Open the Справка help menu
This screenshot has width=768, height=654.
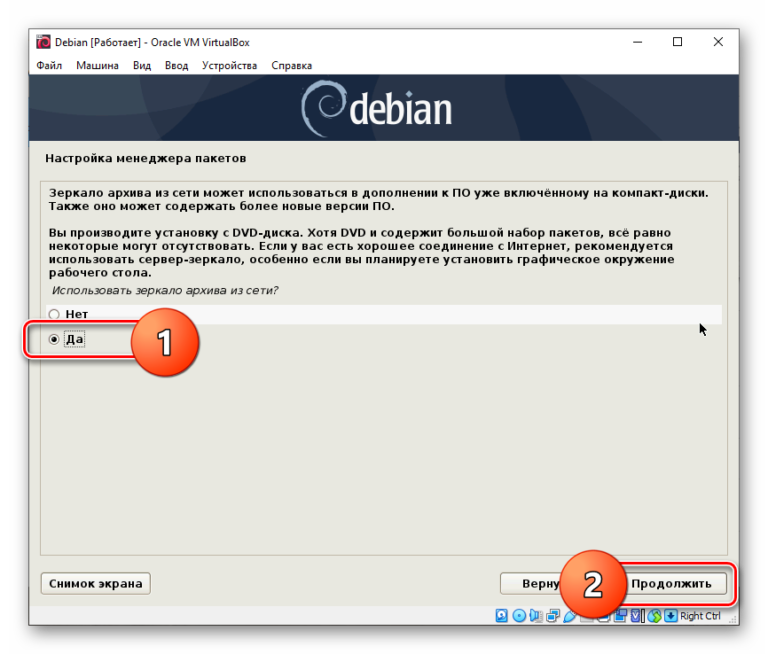click(291, 66)
